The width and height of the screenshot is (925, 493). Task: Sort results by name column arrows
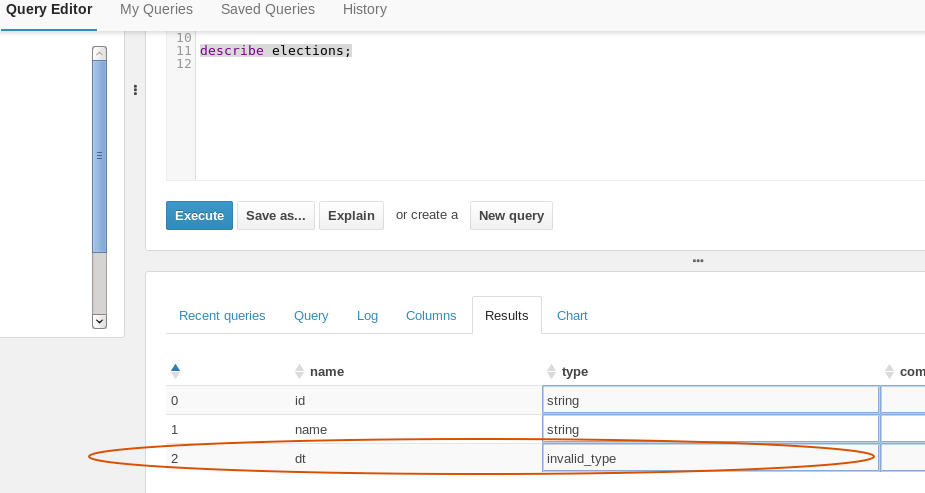[x=299, y=371]
